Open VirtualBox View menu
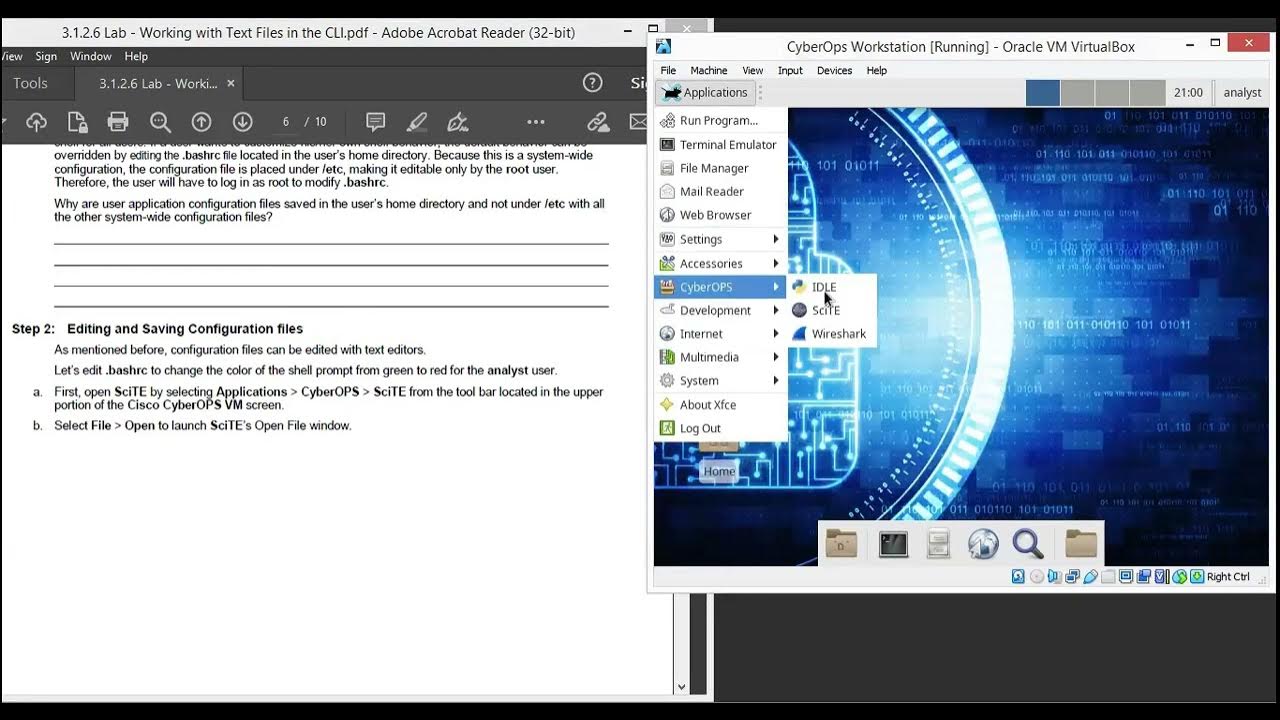Viewport: 1280px width, 720px height. (753, 71)
